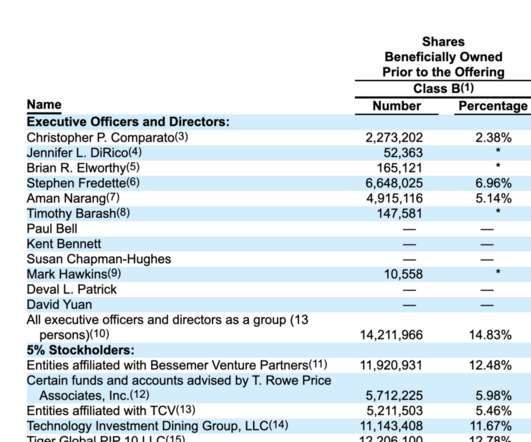Click the number 11,920,931
531x442 pixels.
[x=391, y=365]
